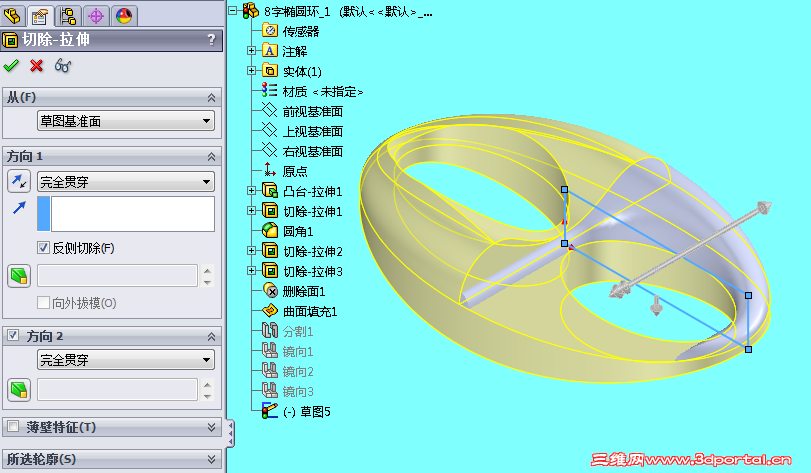Click the 方向 1 draft angle field
Screen dimensions: 811x473
point(117,276)
